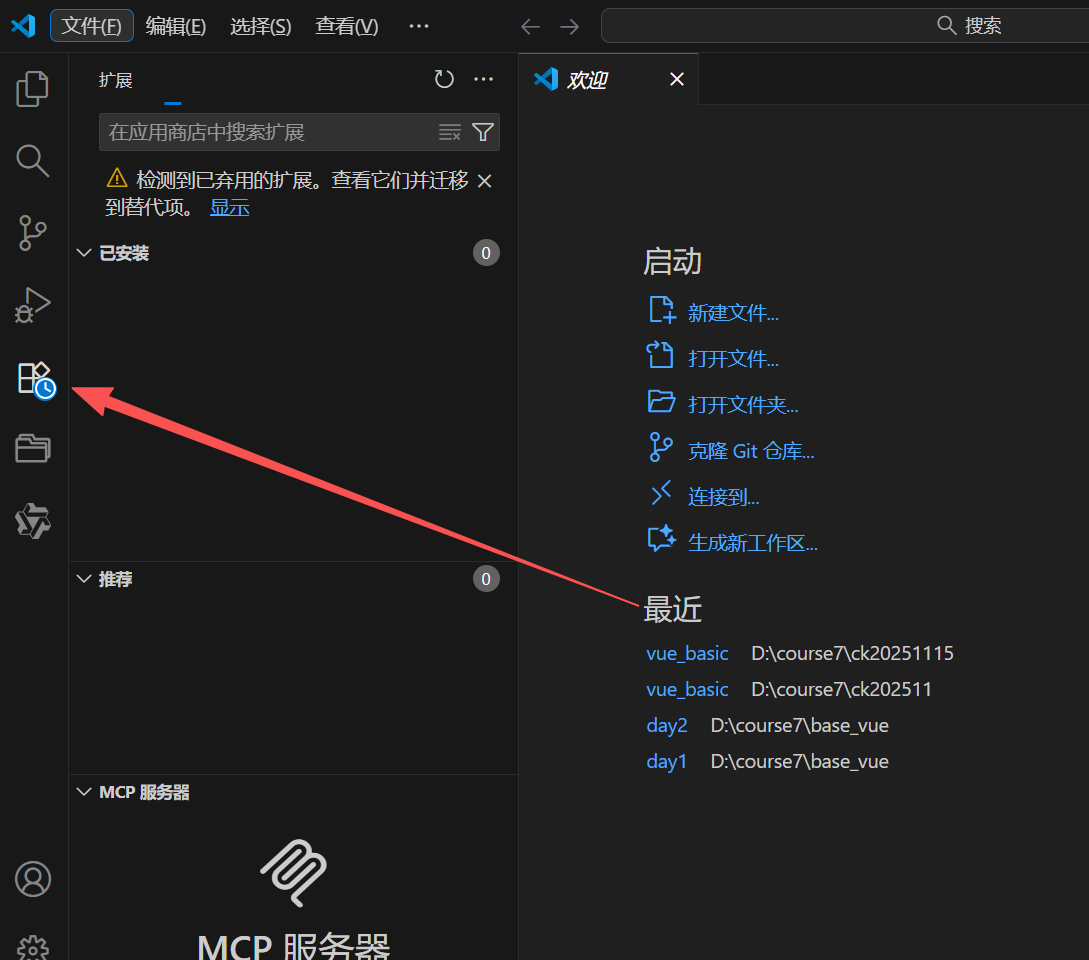Click the 已安装 count badge

tap(486, 253)
